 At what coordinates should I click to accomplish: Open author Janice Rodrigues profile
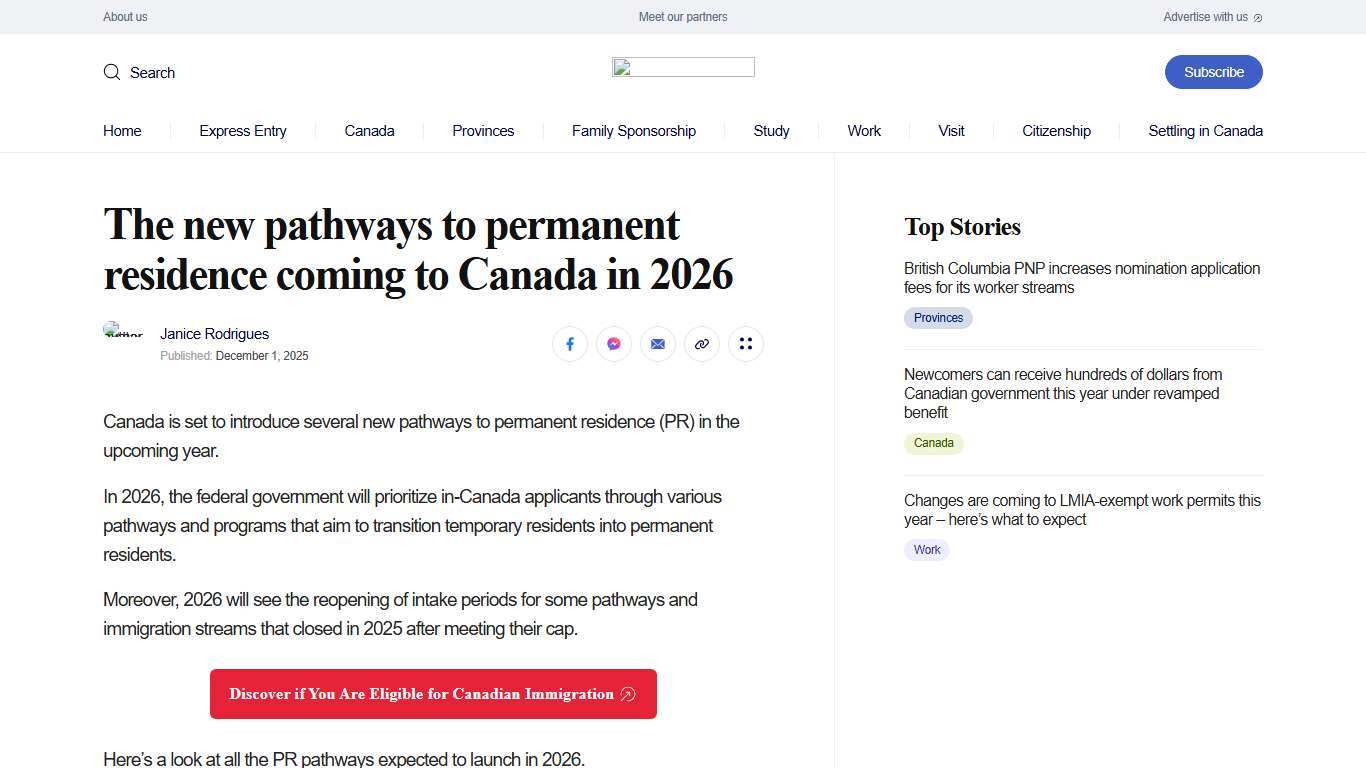pyautogui.click(x=214, y=334)
